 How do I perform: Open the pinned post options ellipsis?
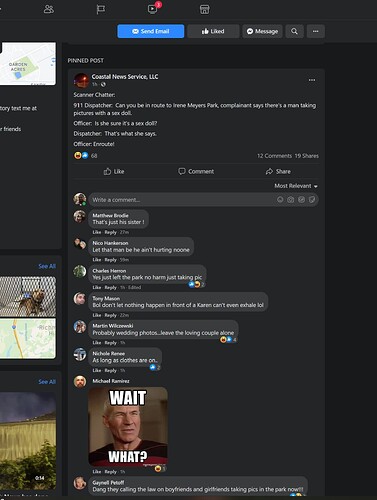pos(312,80)
